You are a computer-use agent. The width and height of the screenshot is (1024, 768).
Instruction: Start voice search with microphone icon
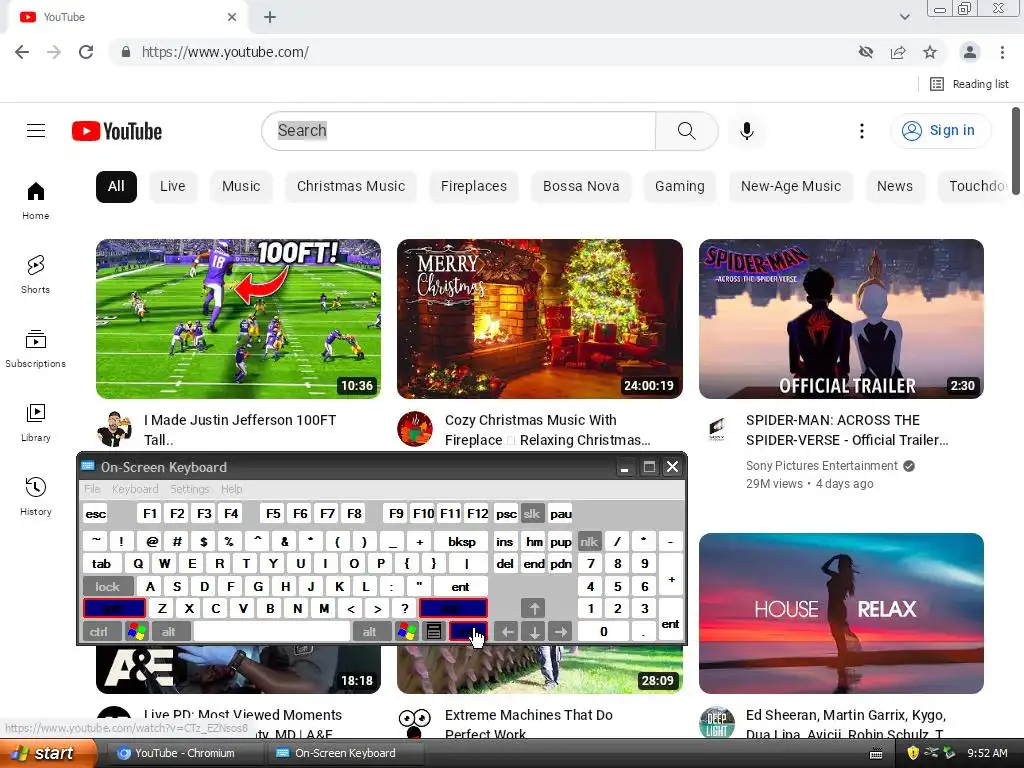coord(746,131)
